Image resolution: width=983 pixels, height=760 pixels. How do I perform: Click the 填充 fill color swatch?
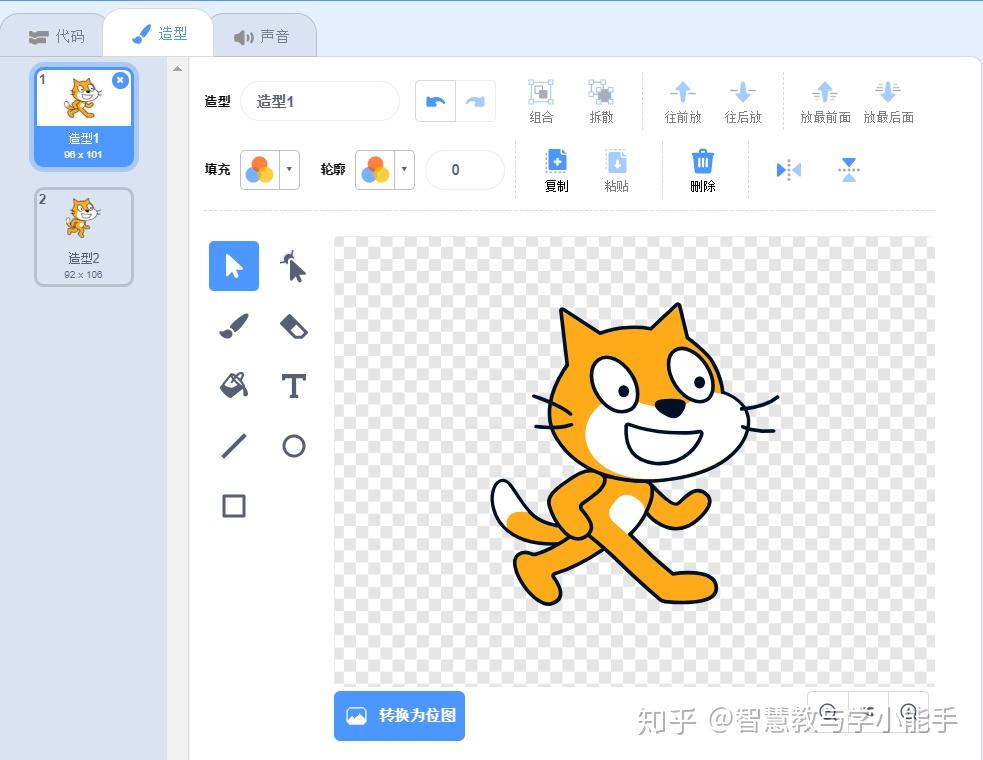click(x=260, y=169)
